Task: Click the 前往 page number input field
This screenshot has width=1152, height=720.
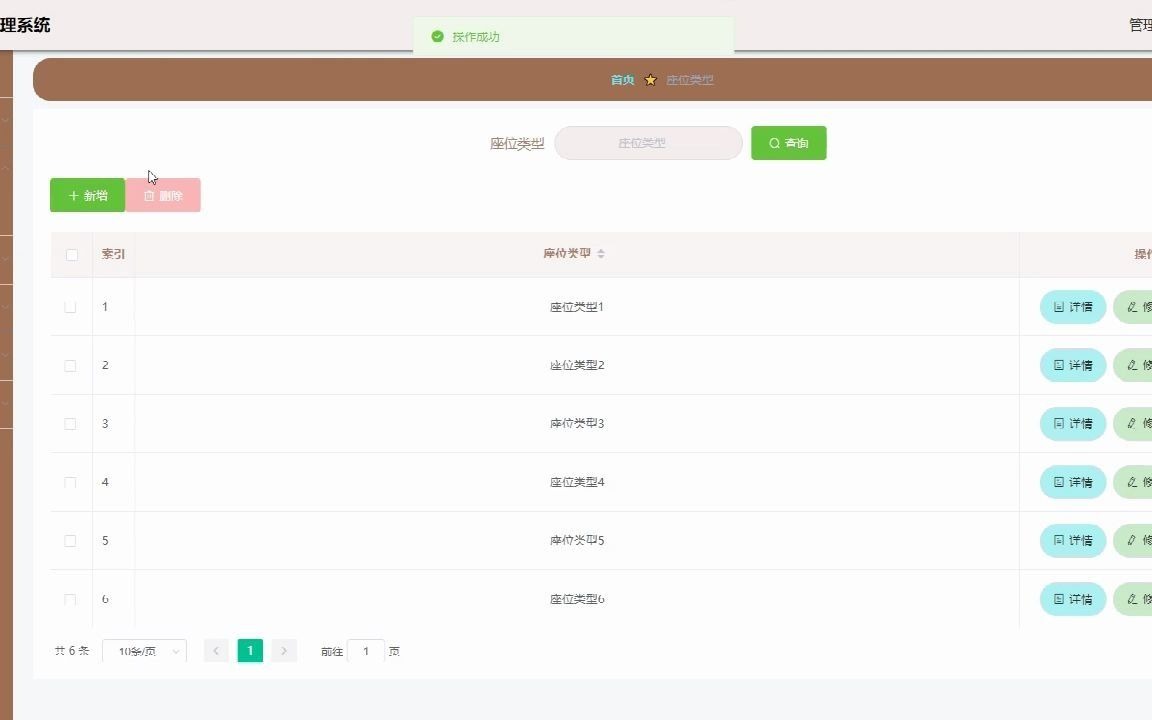Action: [366, 651]
